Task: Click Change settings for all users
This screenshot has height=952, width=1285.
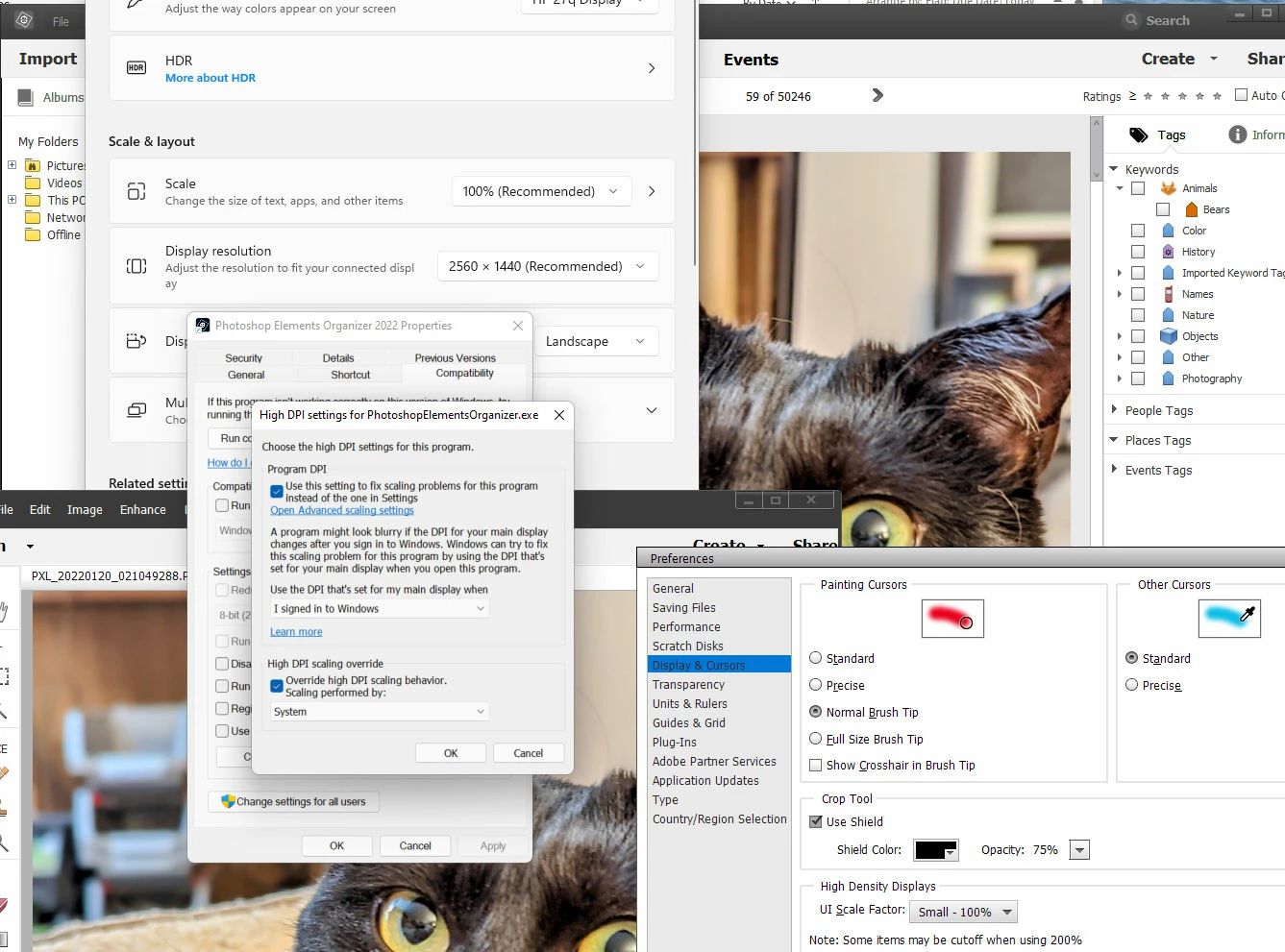Action: click(294, 801)
